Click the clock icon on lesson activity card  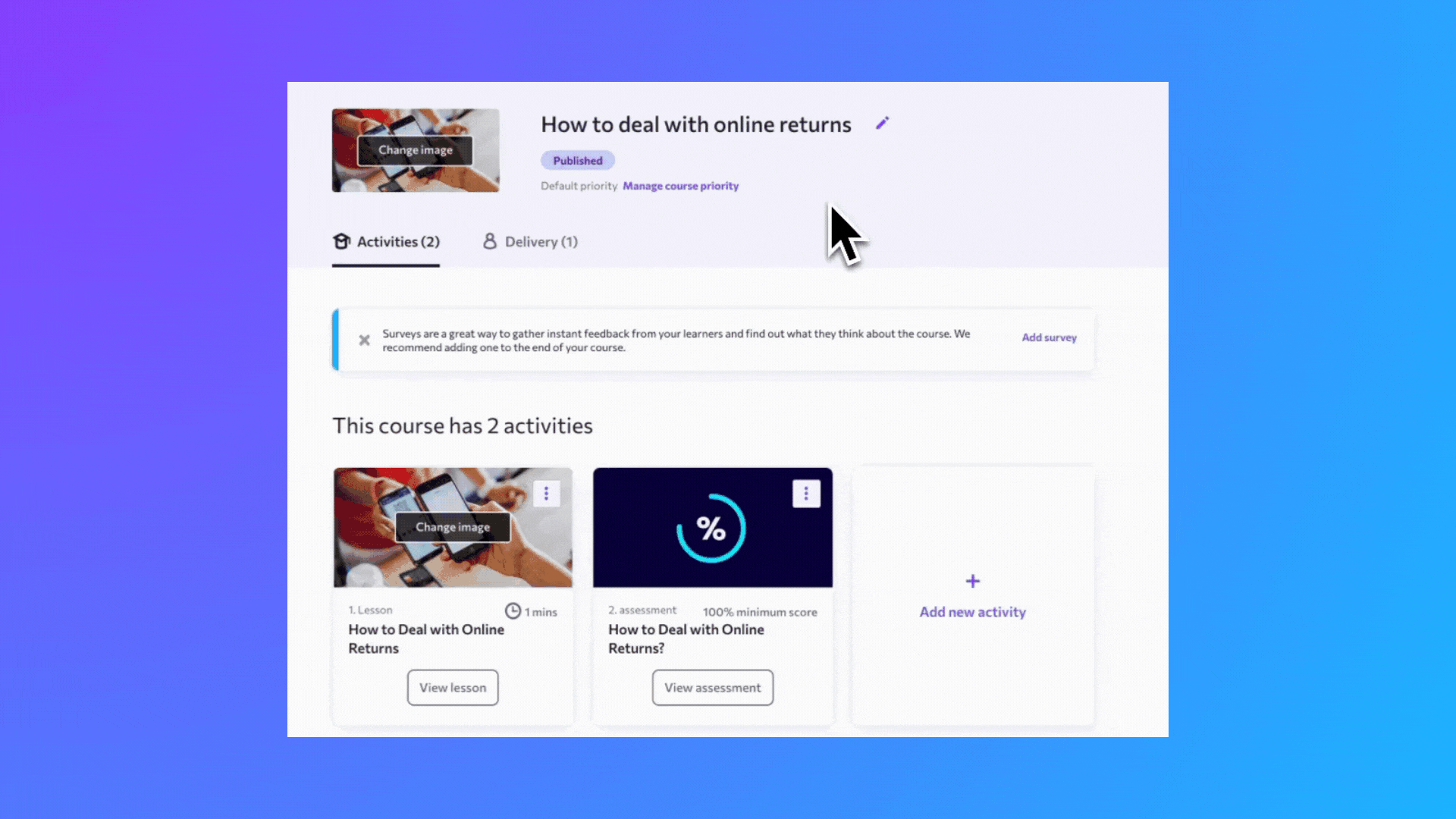[512, 610]
